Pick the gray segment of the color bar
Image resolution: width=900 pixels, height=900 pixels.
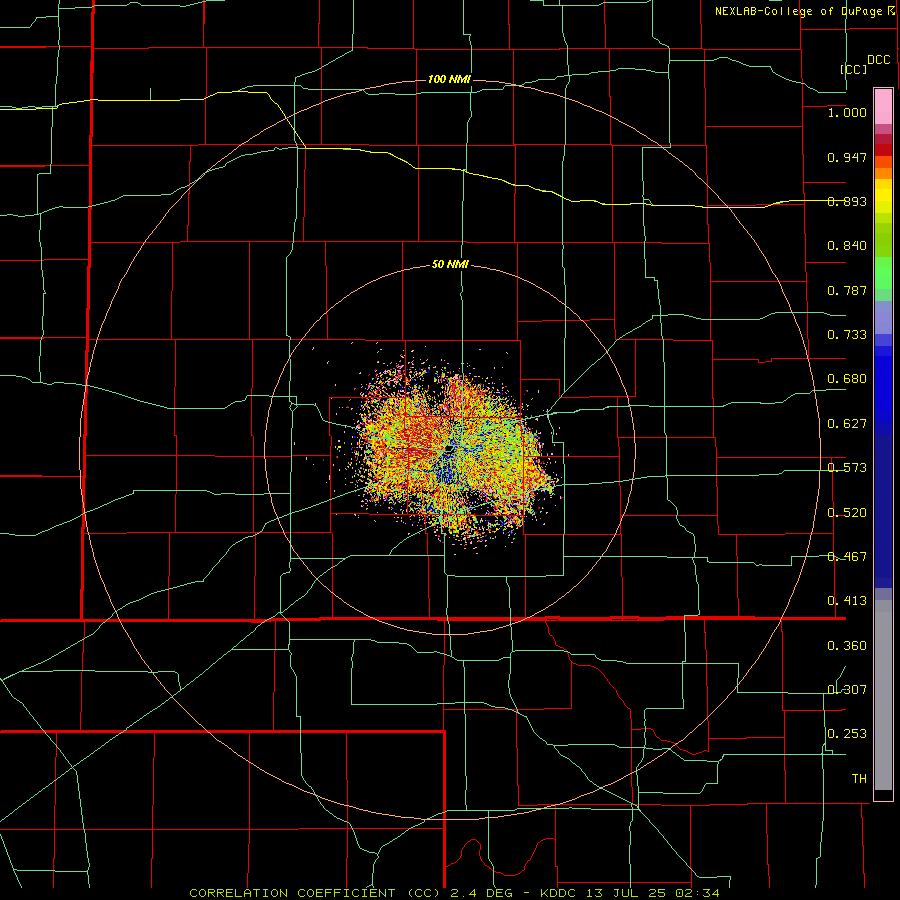pyautogui.click(x=883, y=695)
